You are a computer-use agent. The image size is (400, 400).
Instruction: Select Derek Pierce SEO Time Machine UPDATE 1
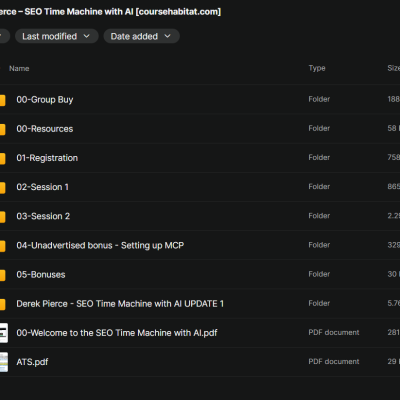[120, 304]
